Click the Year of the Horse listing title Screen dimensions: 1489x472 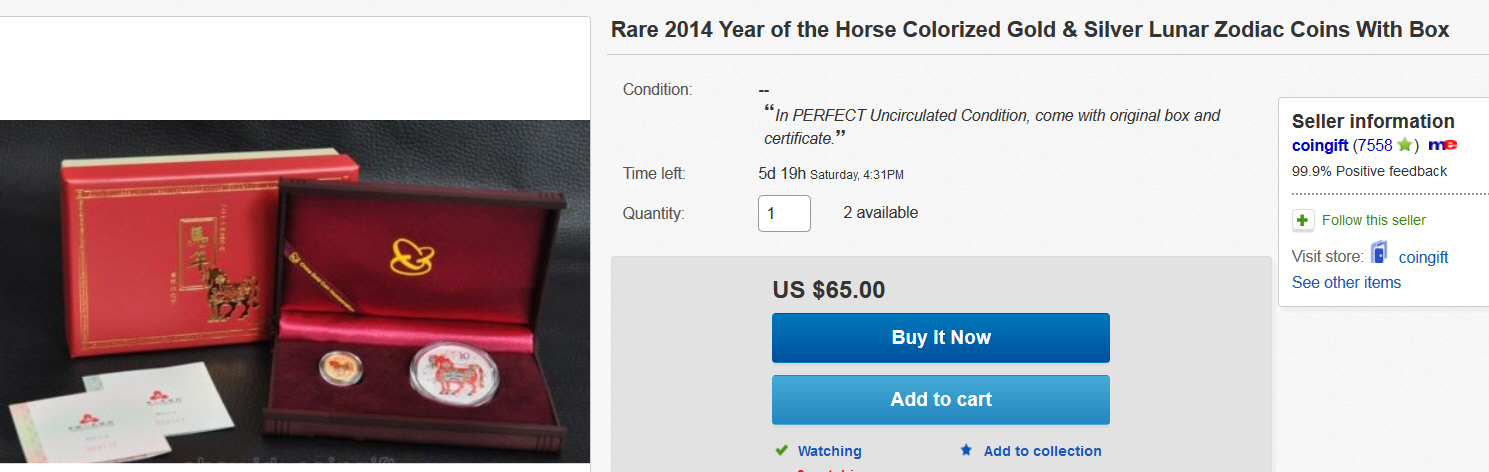(x=1030, y=30)
